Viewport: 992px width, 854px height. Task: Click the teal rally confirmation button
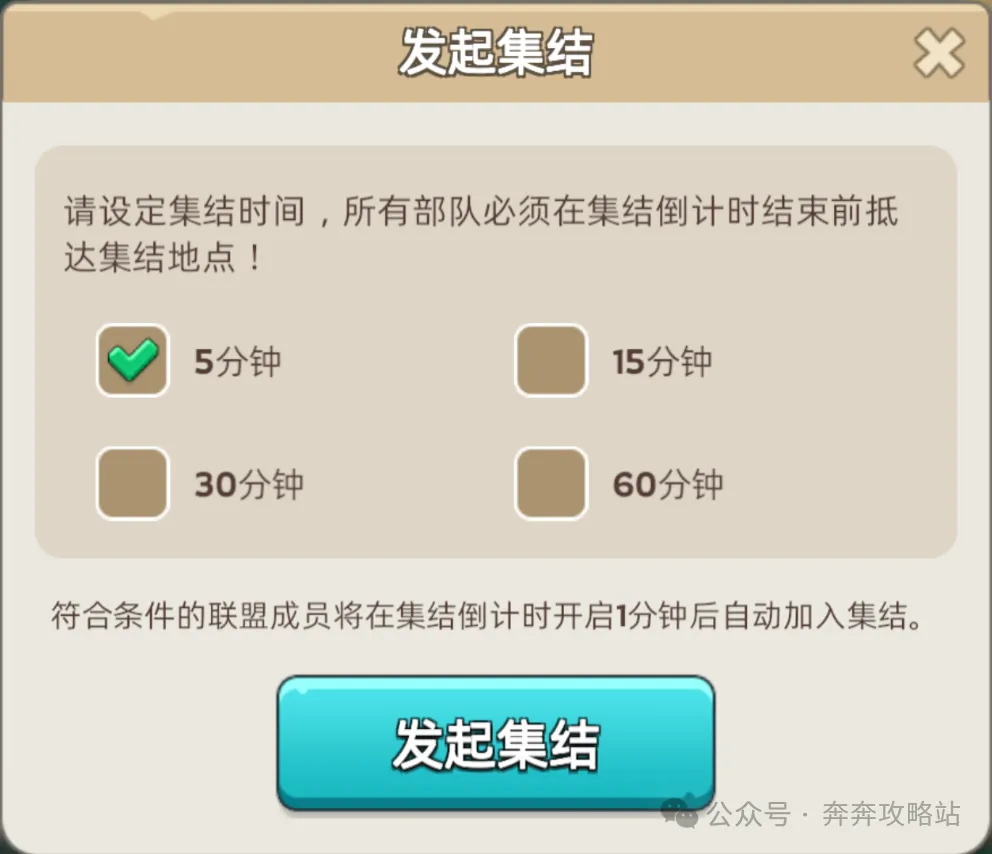click(x=496, y=744)
